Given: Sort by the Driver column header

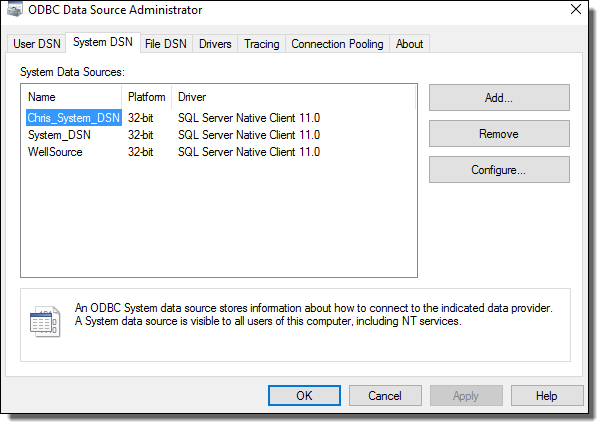Looking at the screenshot, I should point(294,97).
